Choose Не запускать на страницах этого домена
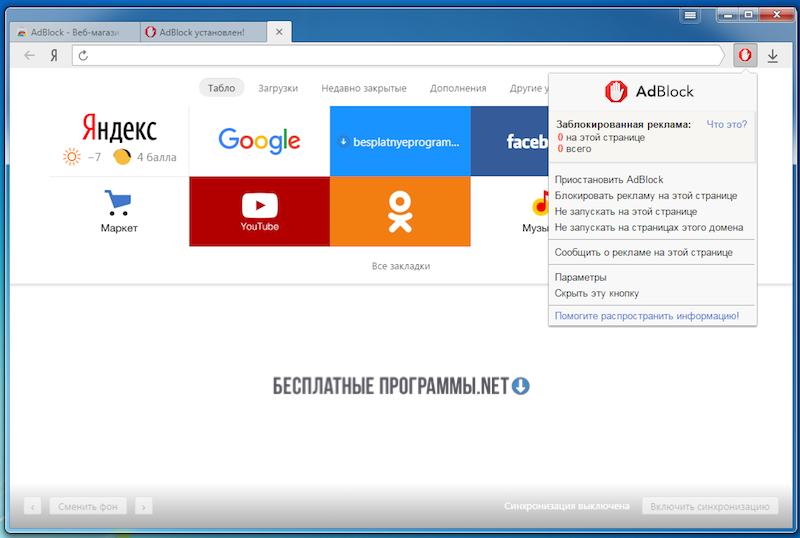The width and height of the screenshot is (800, 538). 649,227
